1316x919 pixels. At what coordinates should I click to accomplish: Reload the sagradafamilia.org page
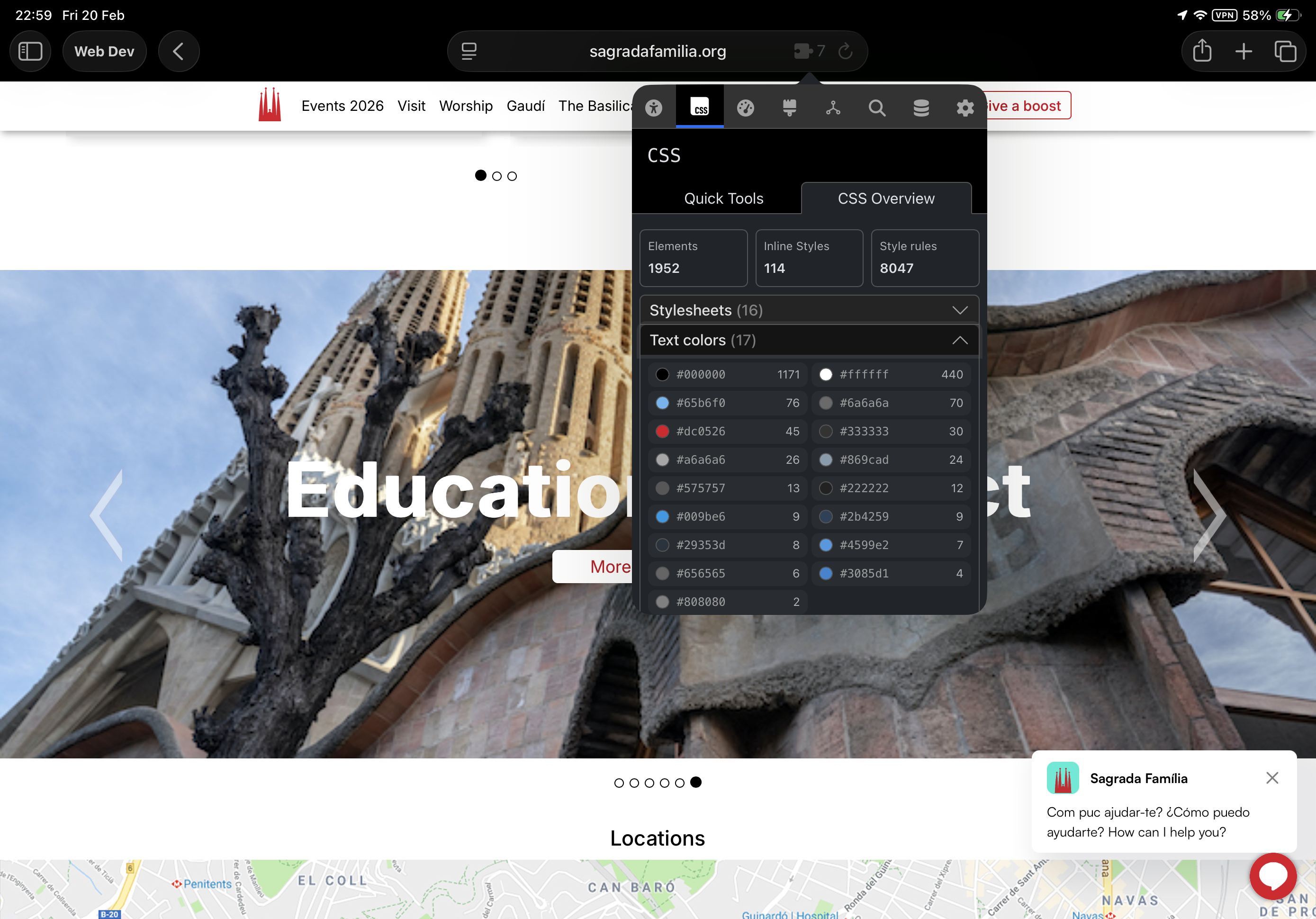(846, 51)
